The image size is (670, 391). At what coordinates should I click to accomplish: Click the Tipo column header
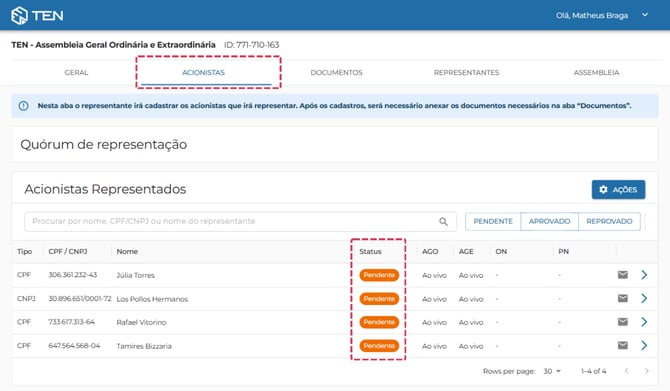(x=24, y=251)
